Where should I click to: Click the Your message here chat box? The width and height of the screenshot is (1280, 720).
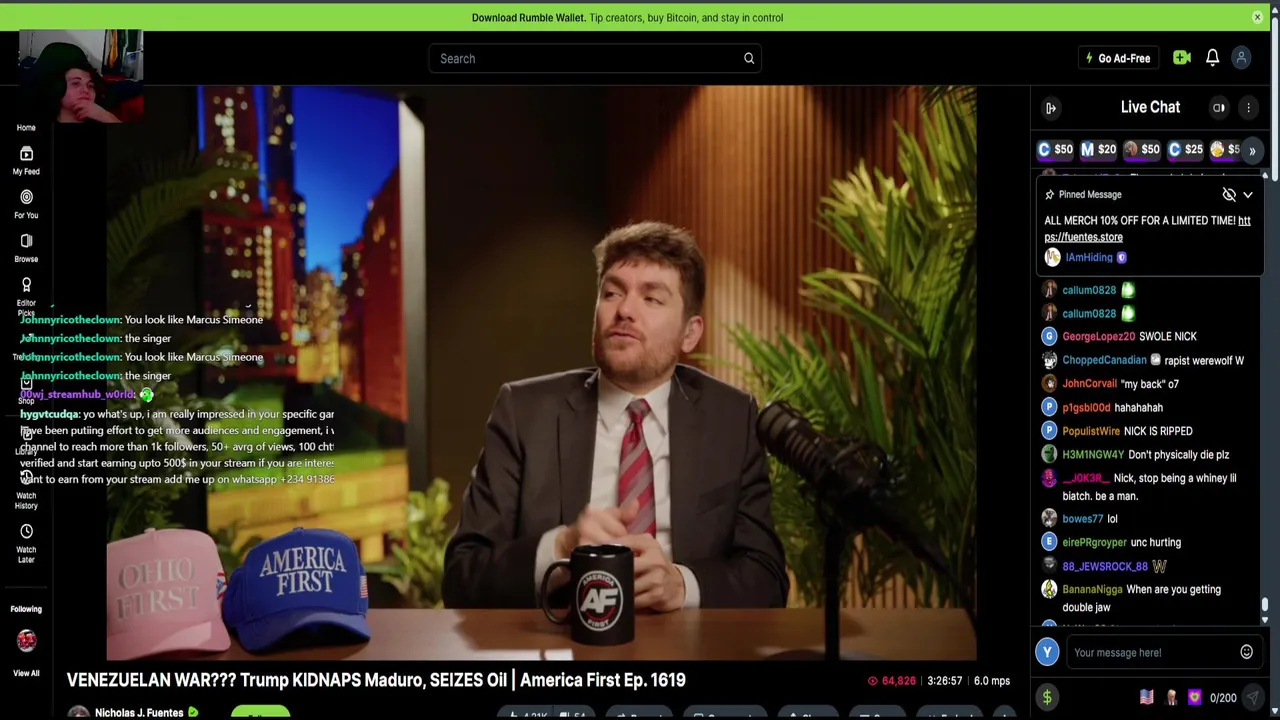pos(1150,653)
